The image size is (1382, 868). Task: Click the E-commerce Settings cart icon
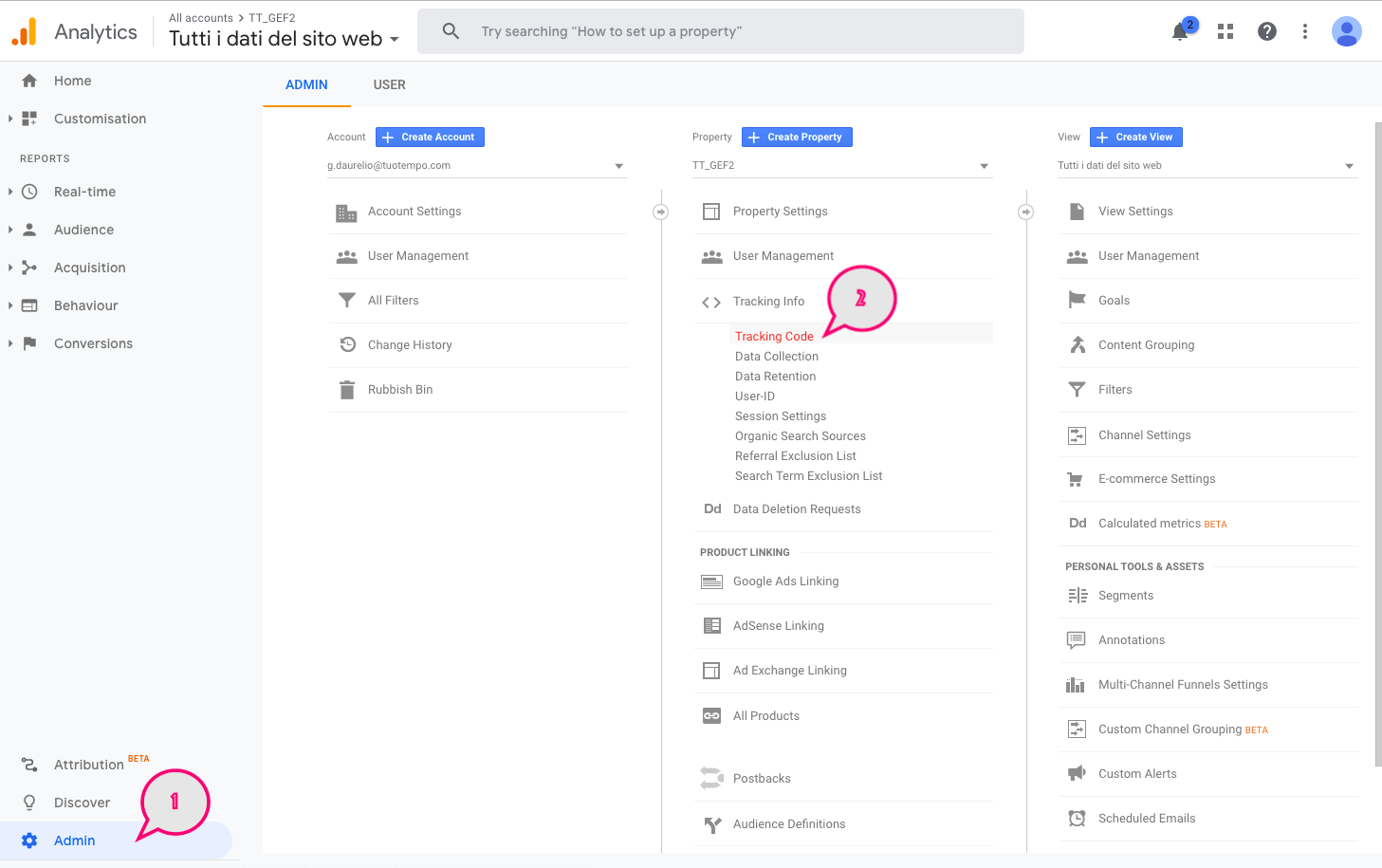(1075, 479)
